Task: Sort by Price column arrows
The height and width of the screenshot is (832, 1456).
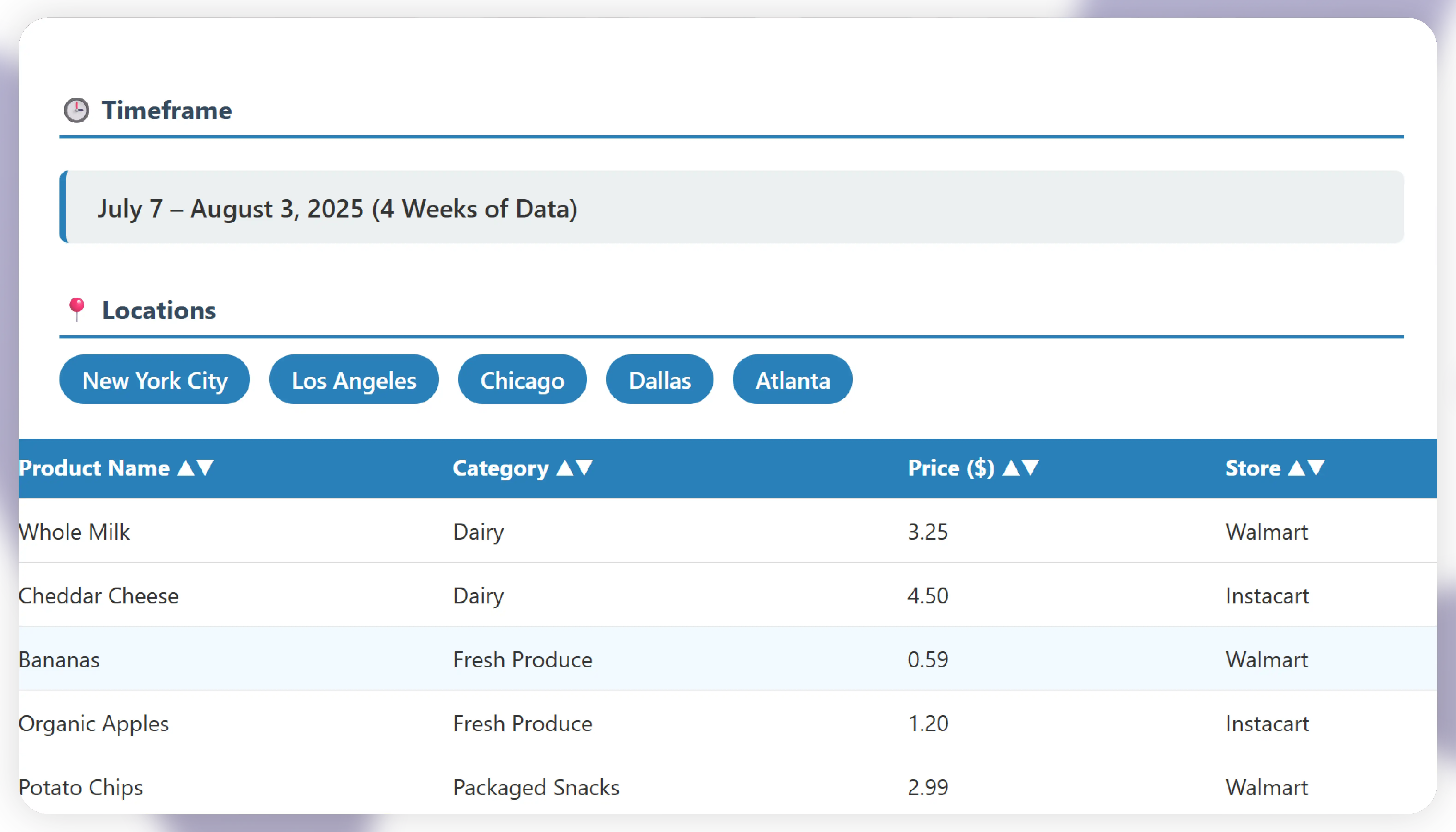Action: pyautogui.click(x=1020, y=468)
